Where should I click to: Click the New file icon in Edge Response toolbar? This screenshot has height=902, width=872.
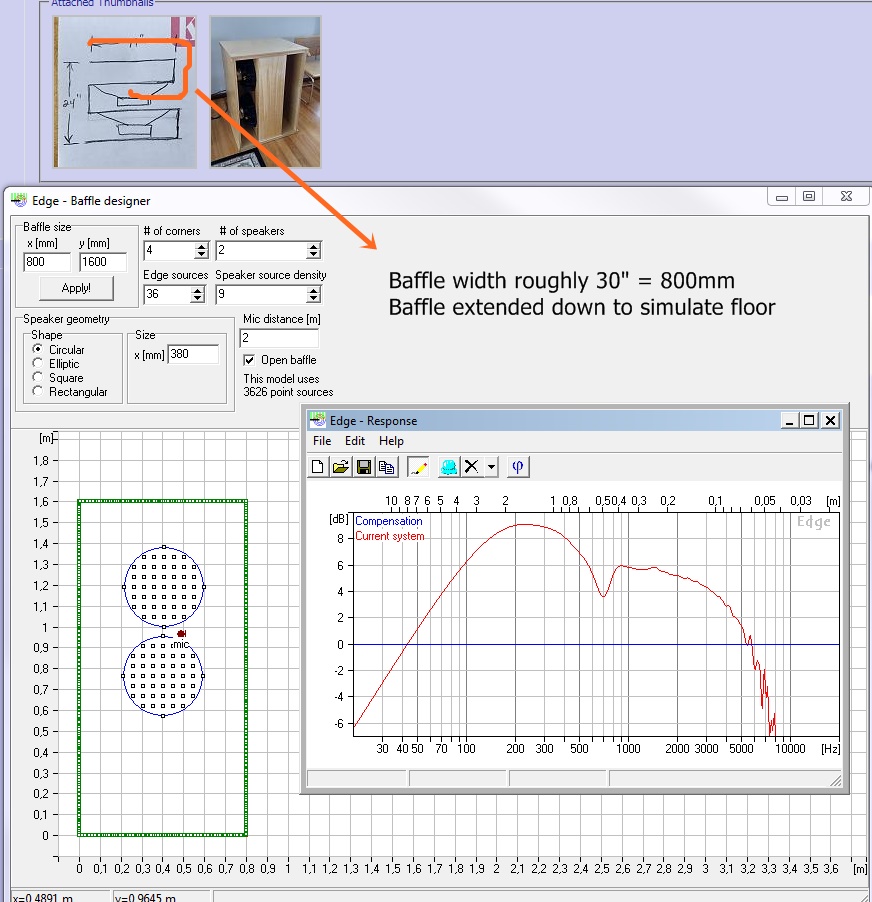(x=318, y=467)
